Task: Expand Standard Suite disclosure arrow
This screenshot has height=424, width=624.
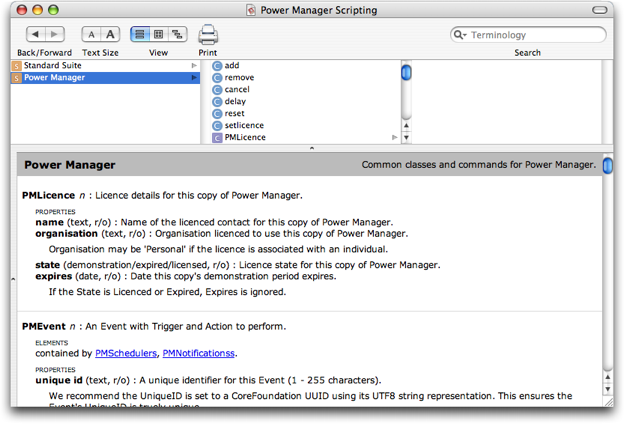Action: 194,65
